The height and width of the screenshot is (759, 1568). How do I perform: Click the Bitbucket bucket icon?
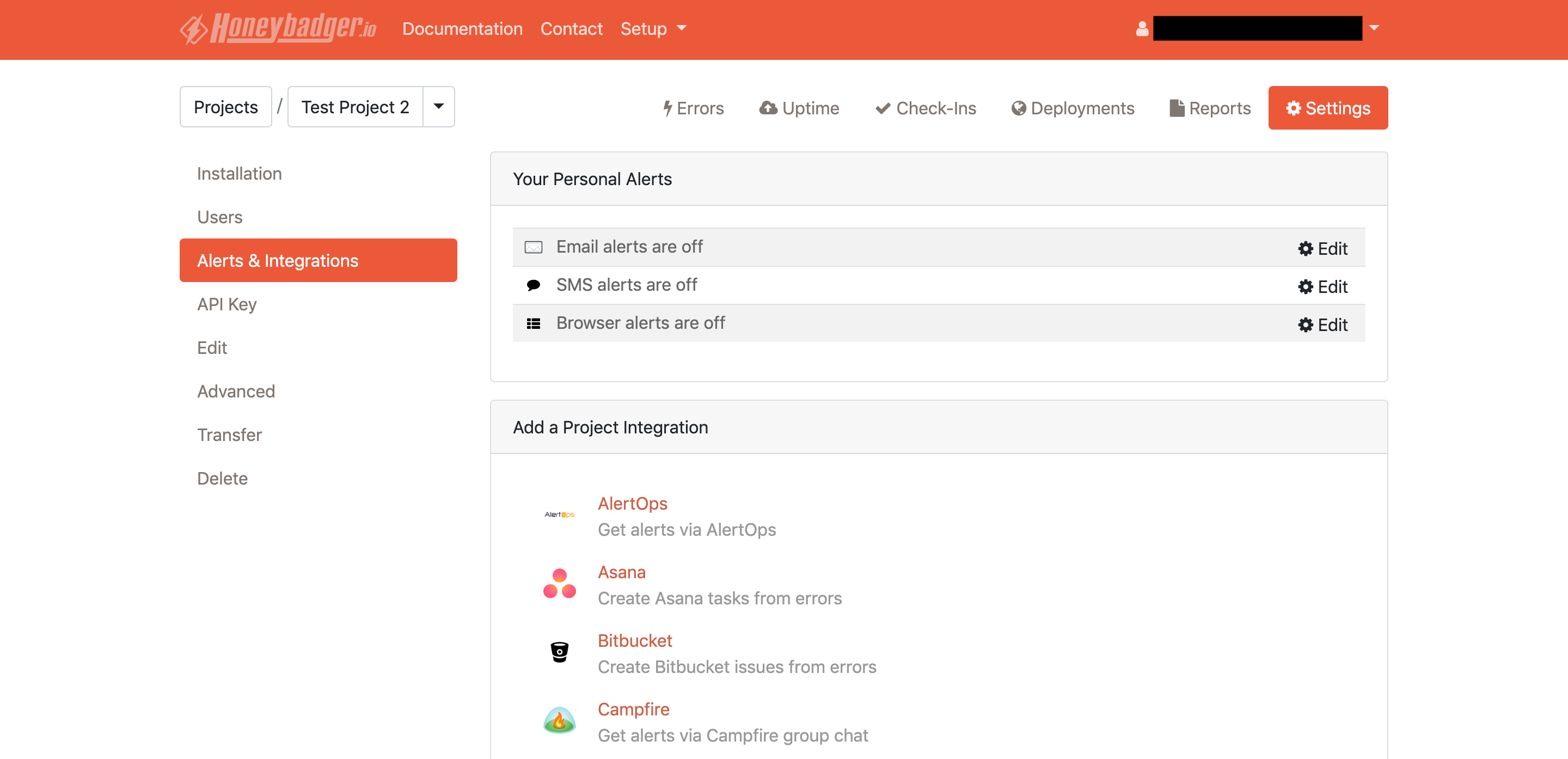559,652
